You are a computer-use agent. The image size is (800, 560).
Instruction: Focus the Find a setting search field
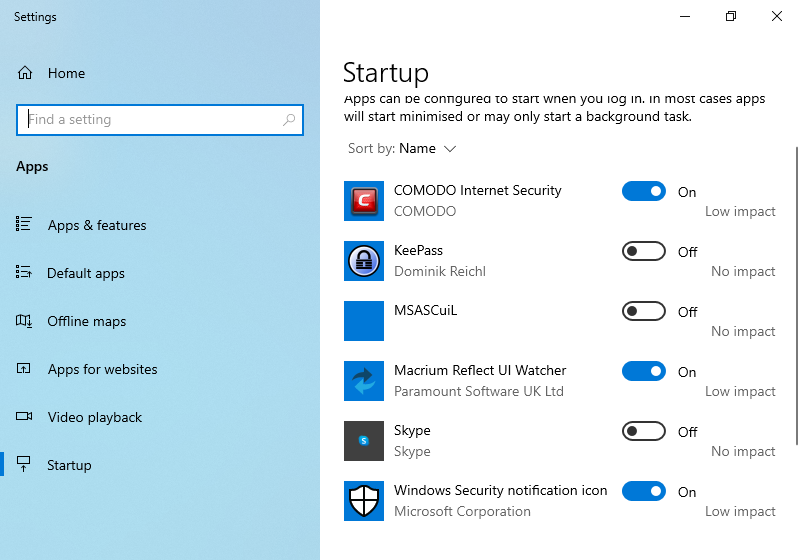coord(160,120)
